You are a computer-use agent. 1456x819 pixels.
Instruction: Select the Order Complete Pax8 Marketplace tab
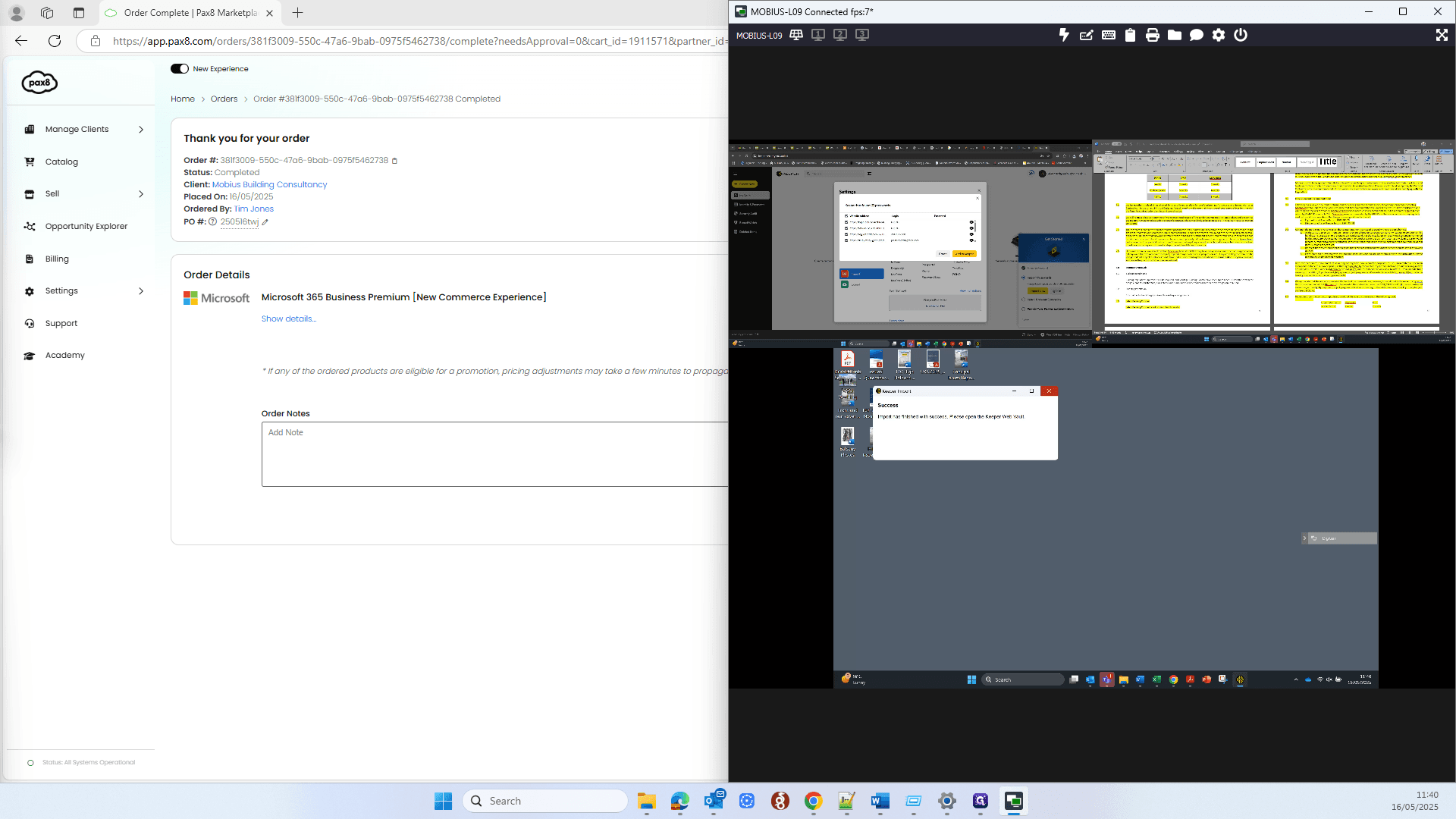[190, 13]
